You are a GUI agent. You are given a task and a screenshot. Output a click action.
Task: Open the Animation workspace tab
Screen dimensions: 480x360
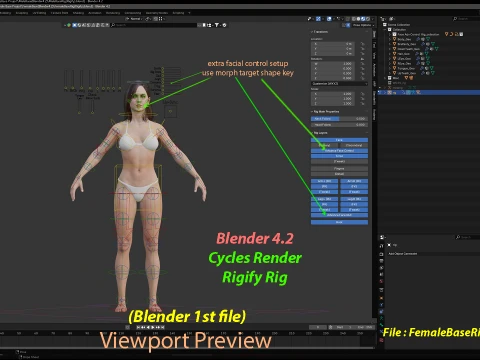point(95,13)
